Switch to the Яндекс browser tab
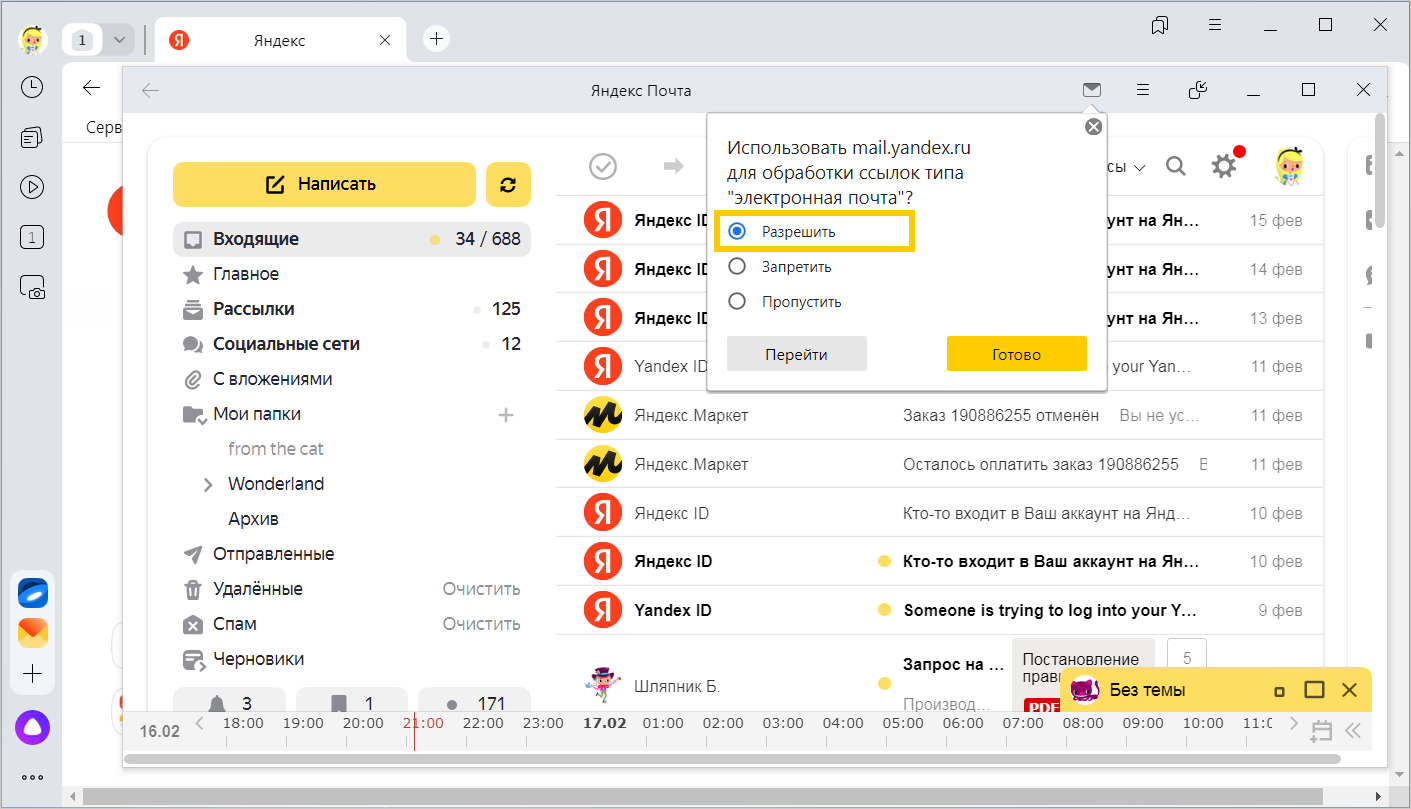This screenshot has height=809, width=1411. click(279, 40)
